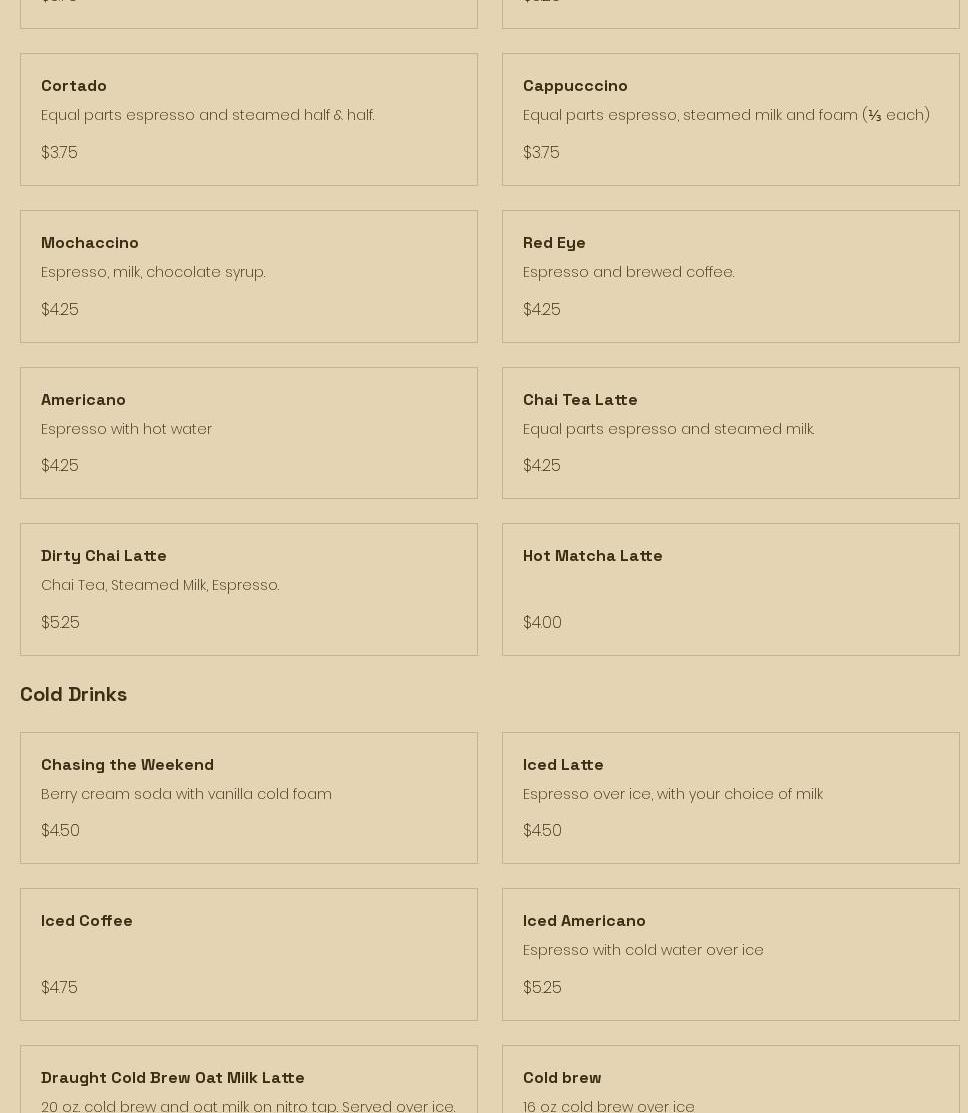Click the Mochaccino item title

(90, 243)
